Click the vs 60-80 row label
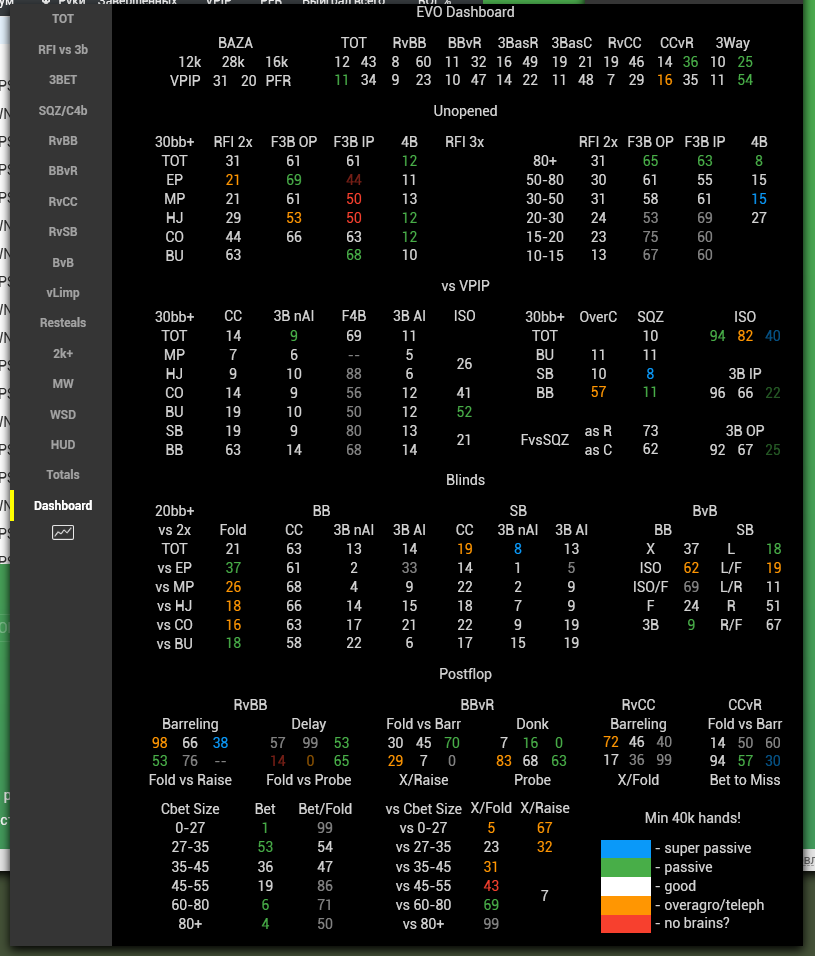815x956 pixels. [423, 905]
